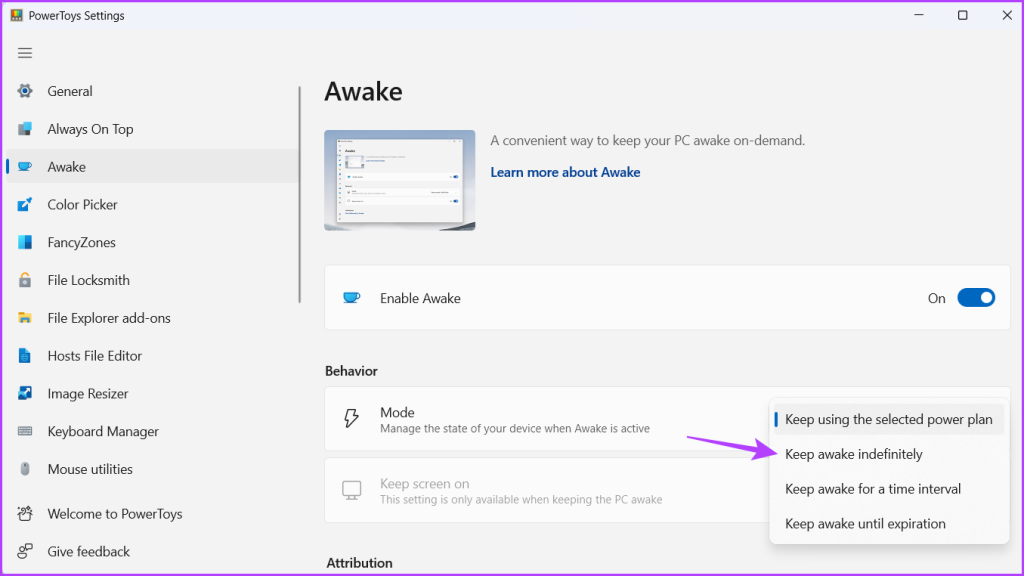1024x576 pixels.
Task: Select Keep using the selected power plan
Action: [889, 419]
